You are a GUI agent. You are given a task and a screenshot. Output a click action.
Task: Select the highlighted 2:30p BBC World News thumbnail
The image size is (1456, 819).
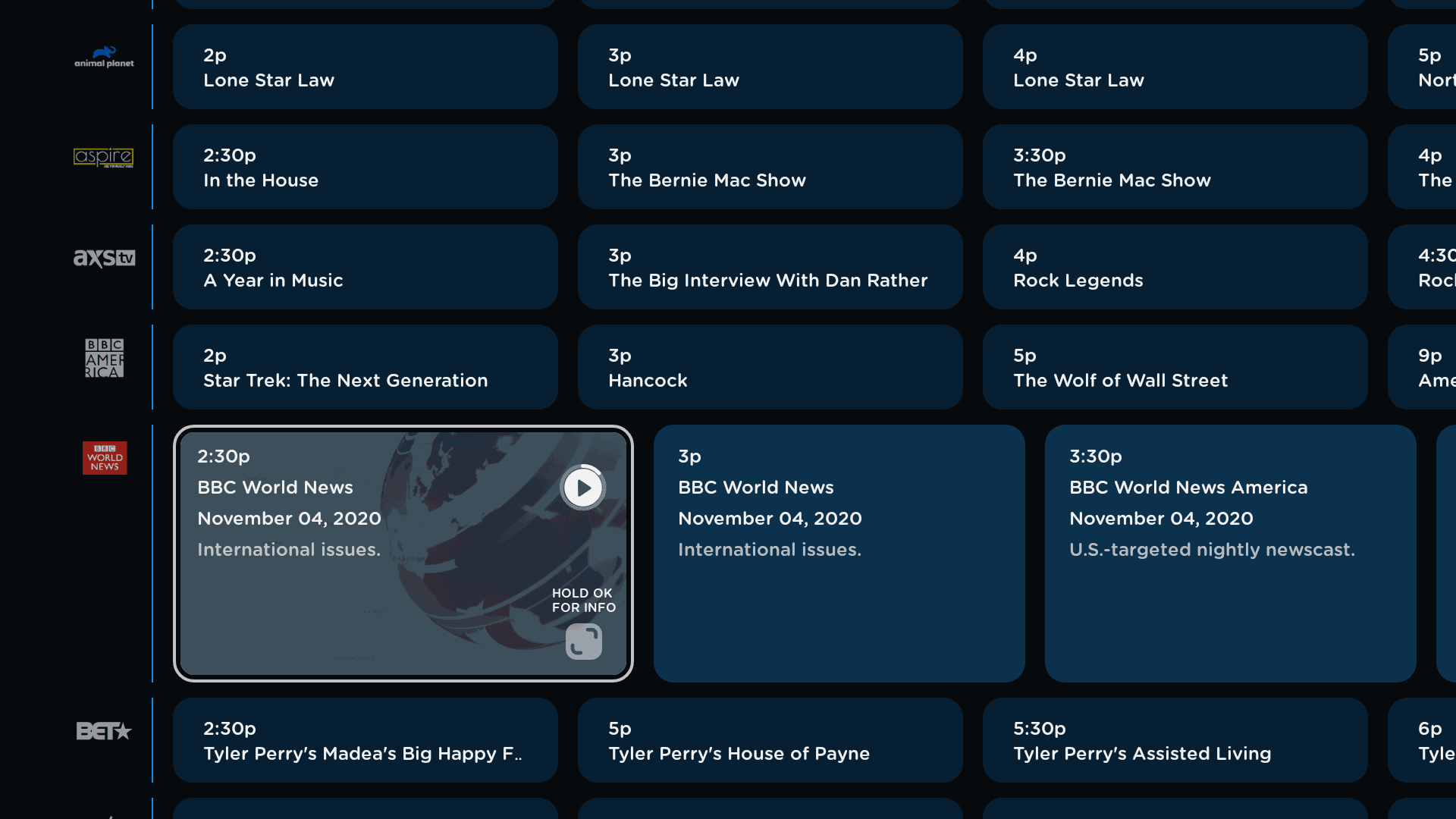[x=403, y=554]
